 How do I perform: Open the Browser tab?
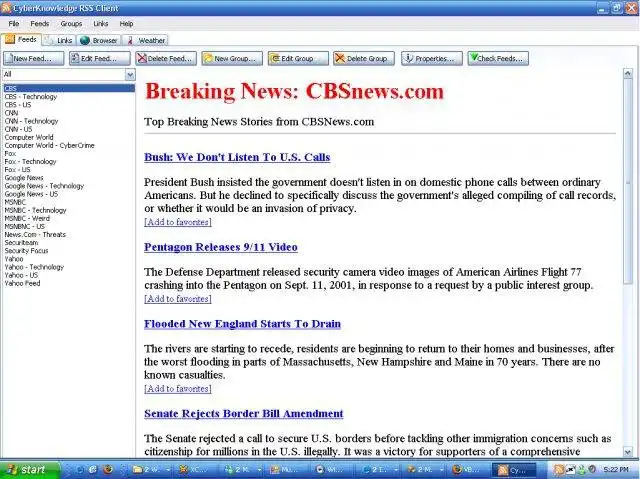click(99, 40)
